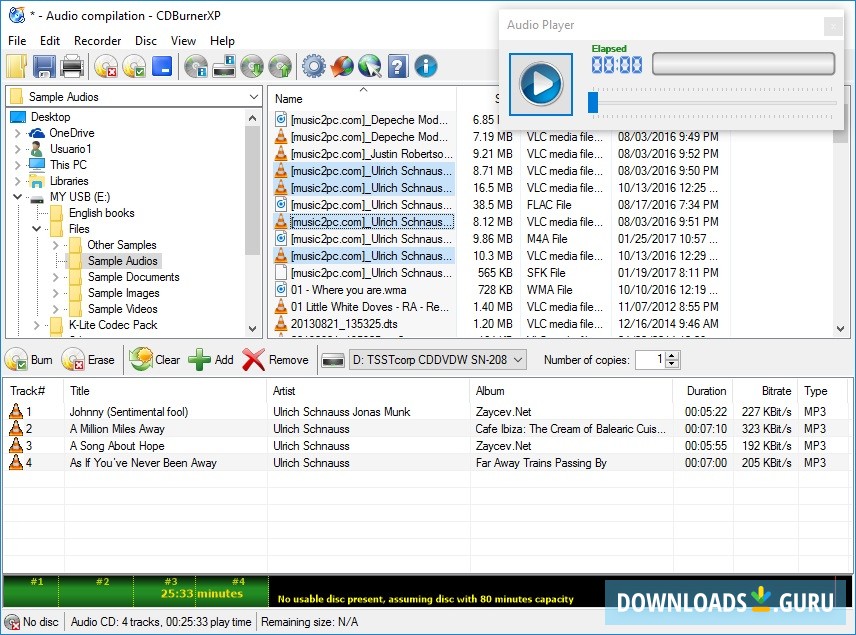This screenshot has height=635, width=856.
Task: Click the disc icon with green down arrow
Action: point(252,67)
